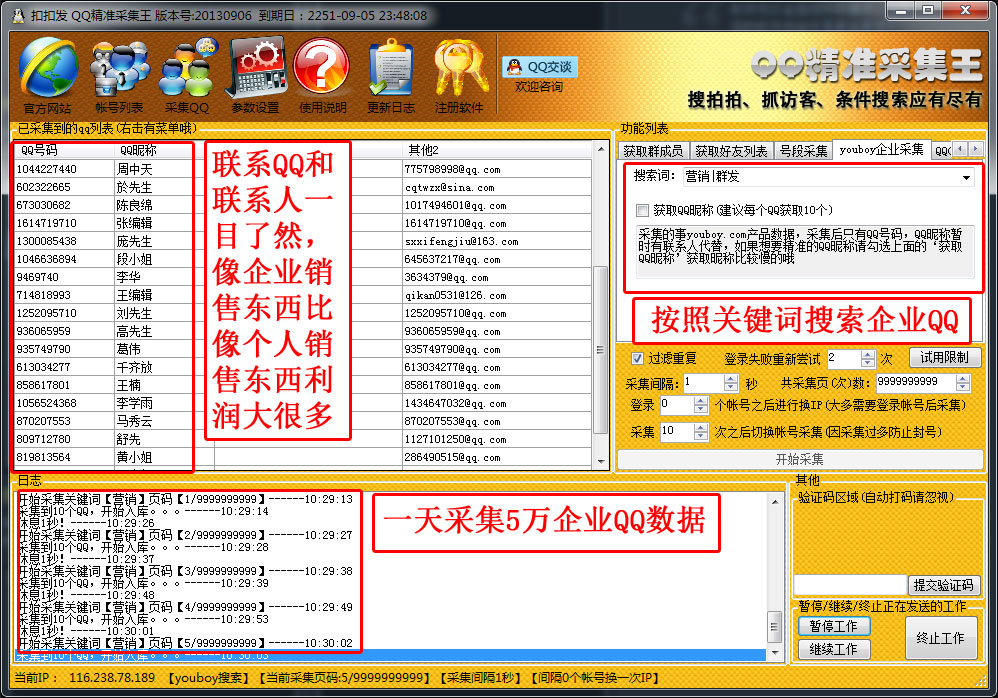Open the 使用说明 help icon
The height and width of the screenshot is (698, 998).
[x=323, y=75]
